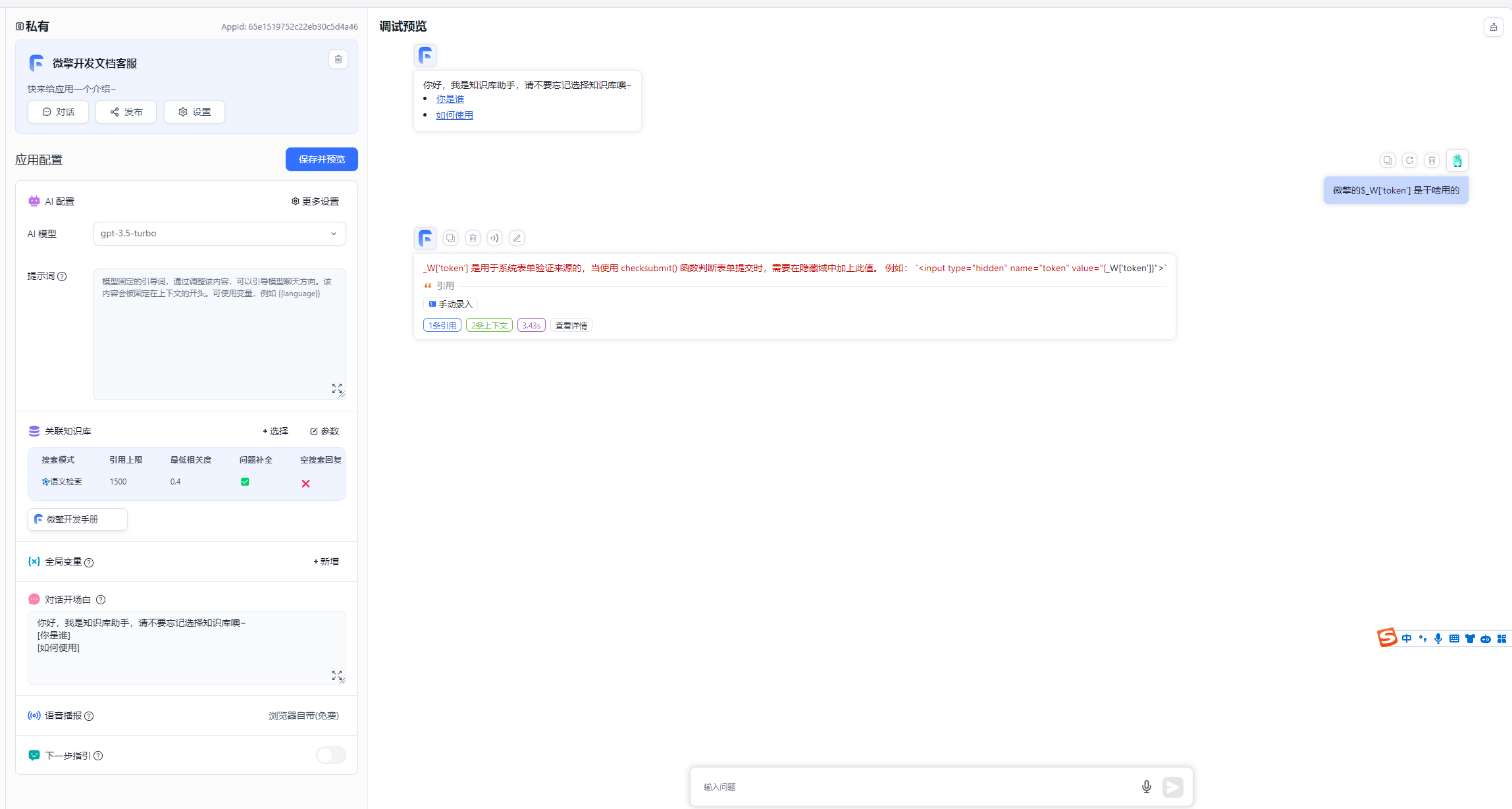1512x809 pixels.
Task: Click the 全局变量 help icon
Action: (89, 562)
